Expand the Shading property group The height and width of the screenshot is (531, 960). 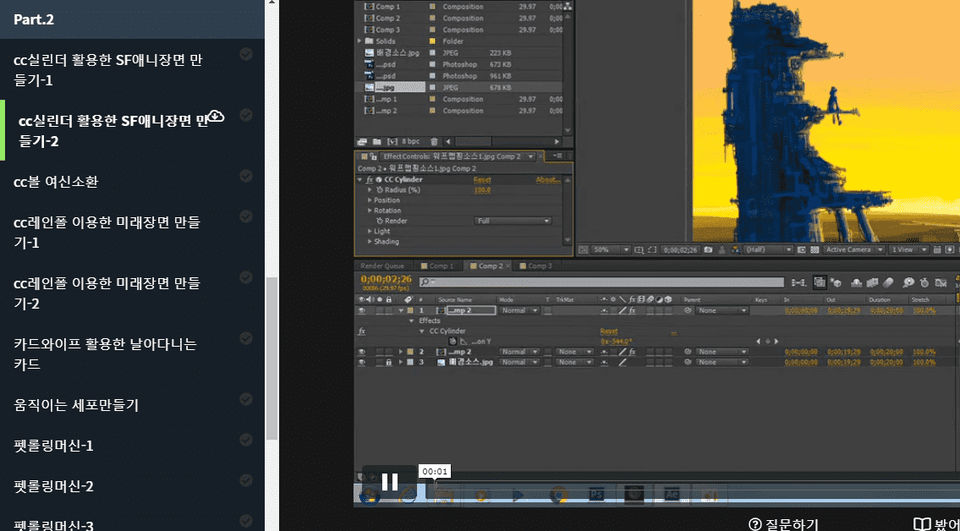[370, 242]
